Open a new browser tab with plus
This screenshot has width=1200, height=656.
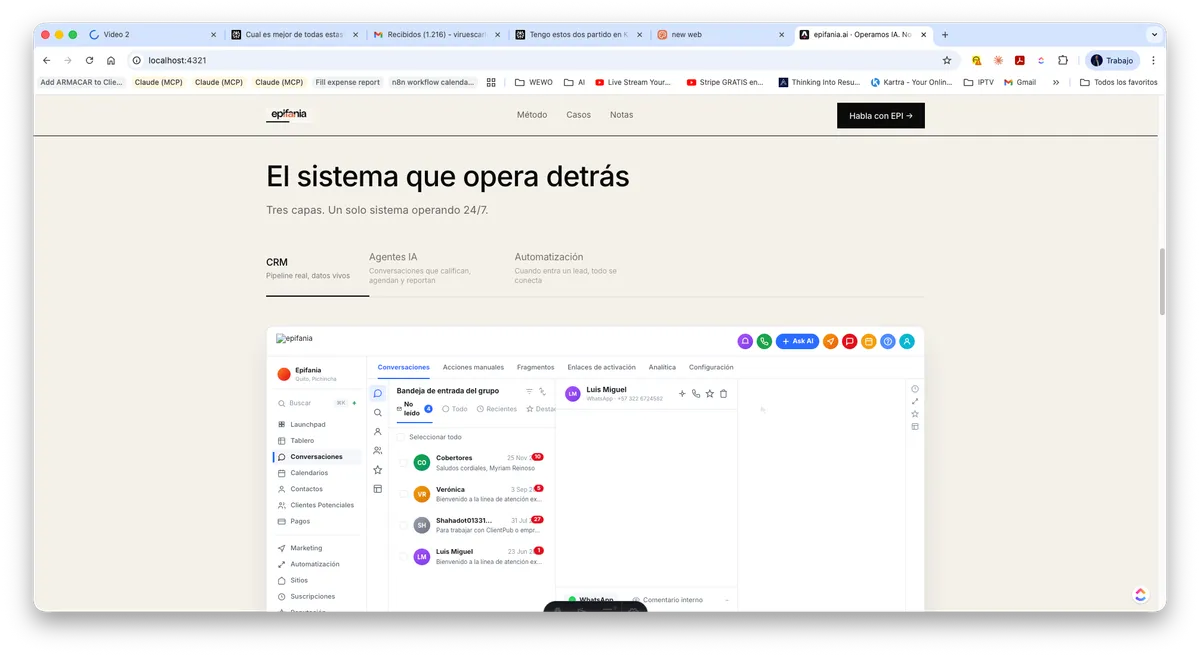945,34
